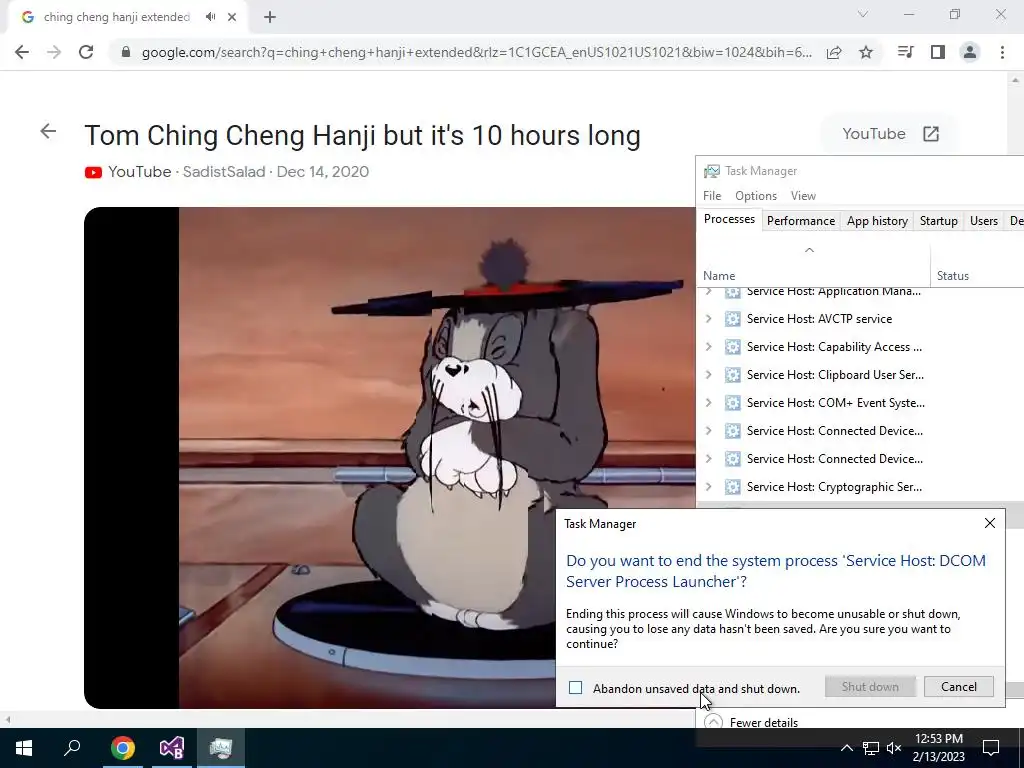Bookmark this page with the star icon

(x=866, y=52)
